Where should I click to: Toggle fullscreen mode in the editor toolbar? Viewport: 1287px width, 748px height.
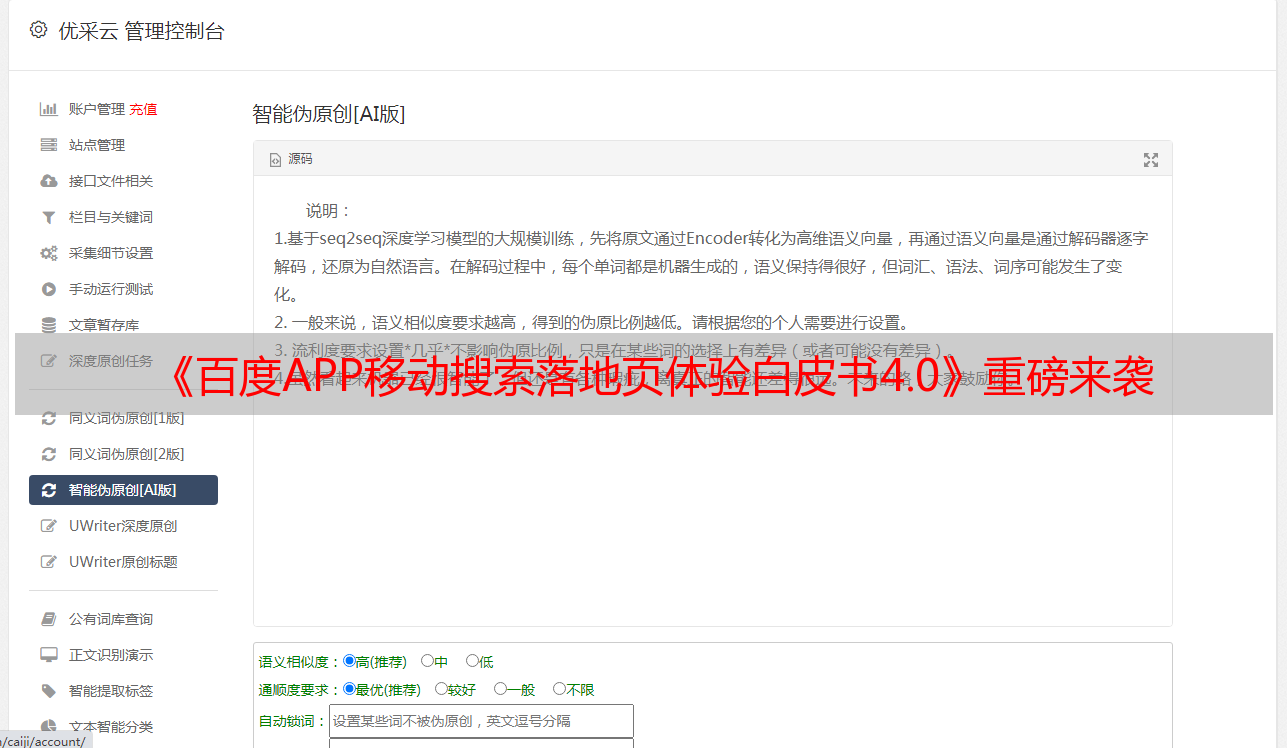[1151, 160]
